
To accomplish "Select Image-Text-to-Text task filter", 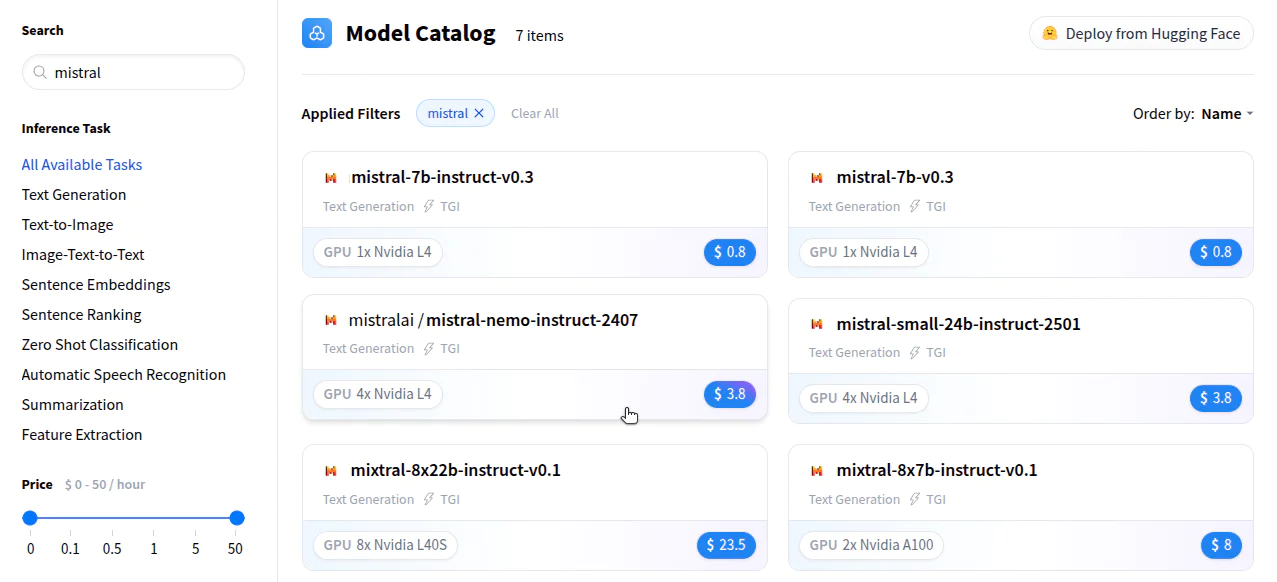I will point(83,255).
